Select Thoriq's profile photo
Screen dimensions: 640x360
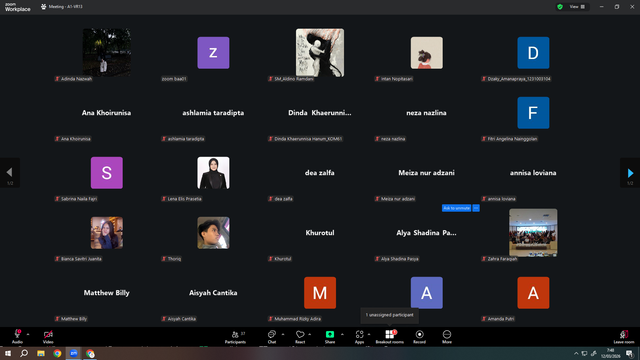[x=213, y=233]
